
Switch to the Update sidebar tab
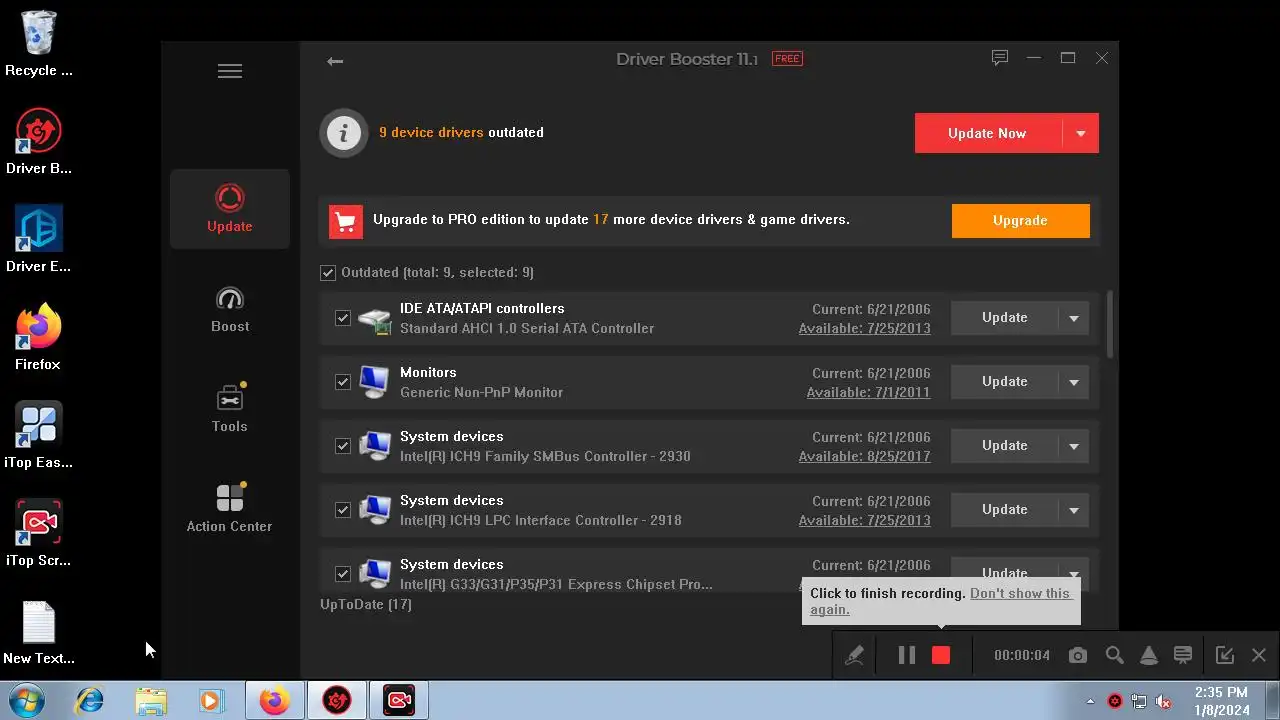coord(230,209)
